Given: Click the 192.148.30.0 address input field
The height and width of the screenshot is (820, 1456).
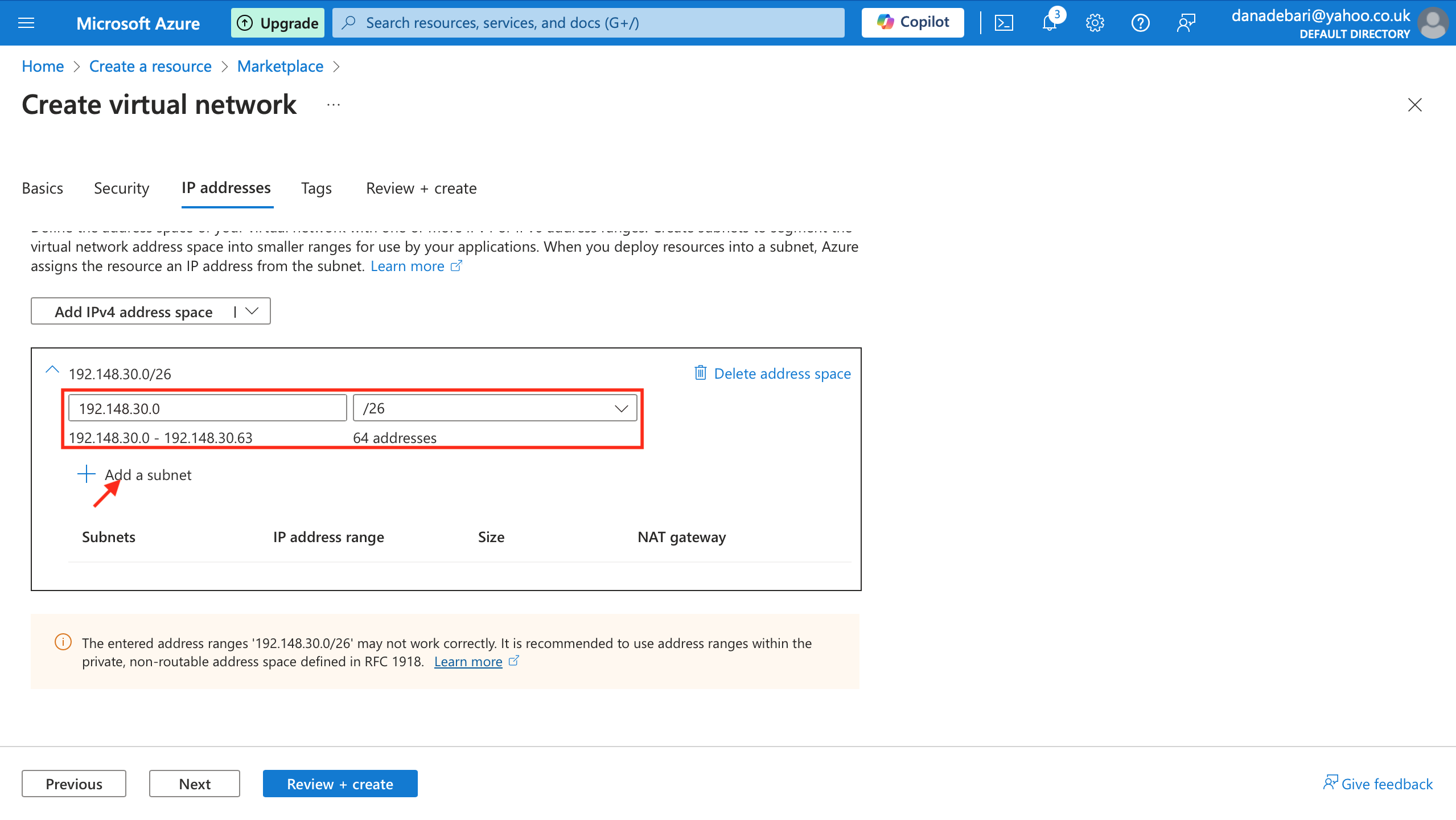Looking at the screenshot, I should click(207, 408).
